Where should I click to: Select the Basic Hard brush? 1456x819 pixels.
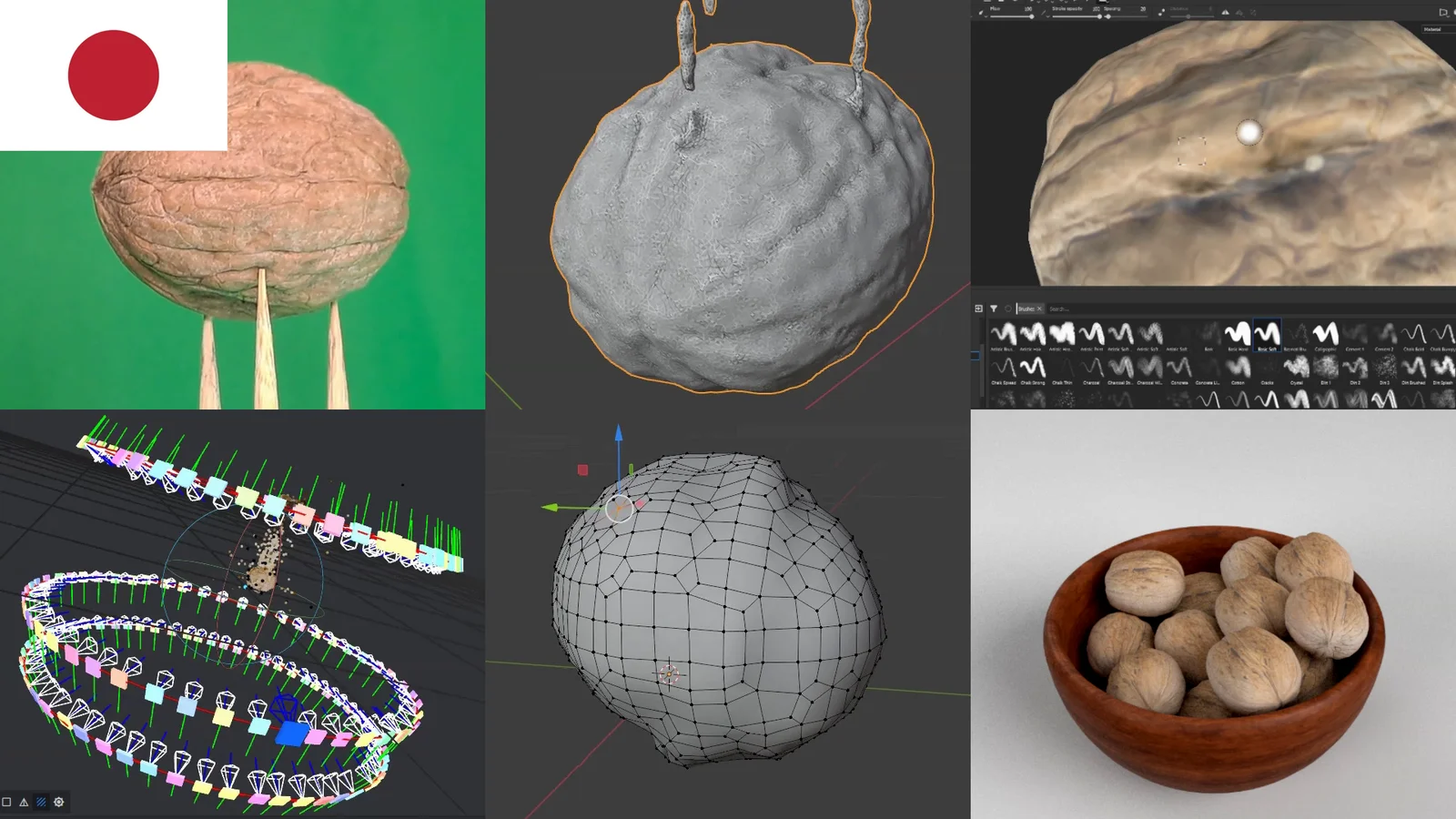1238,335
